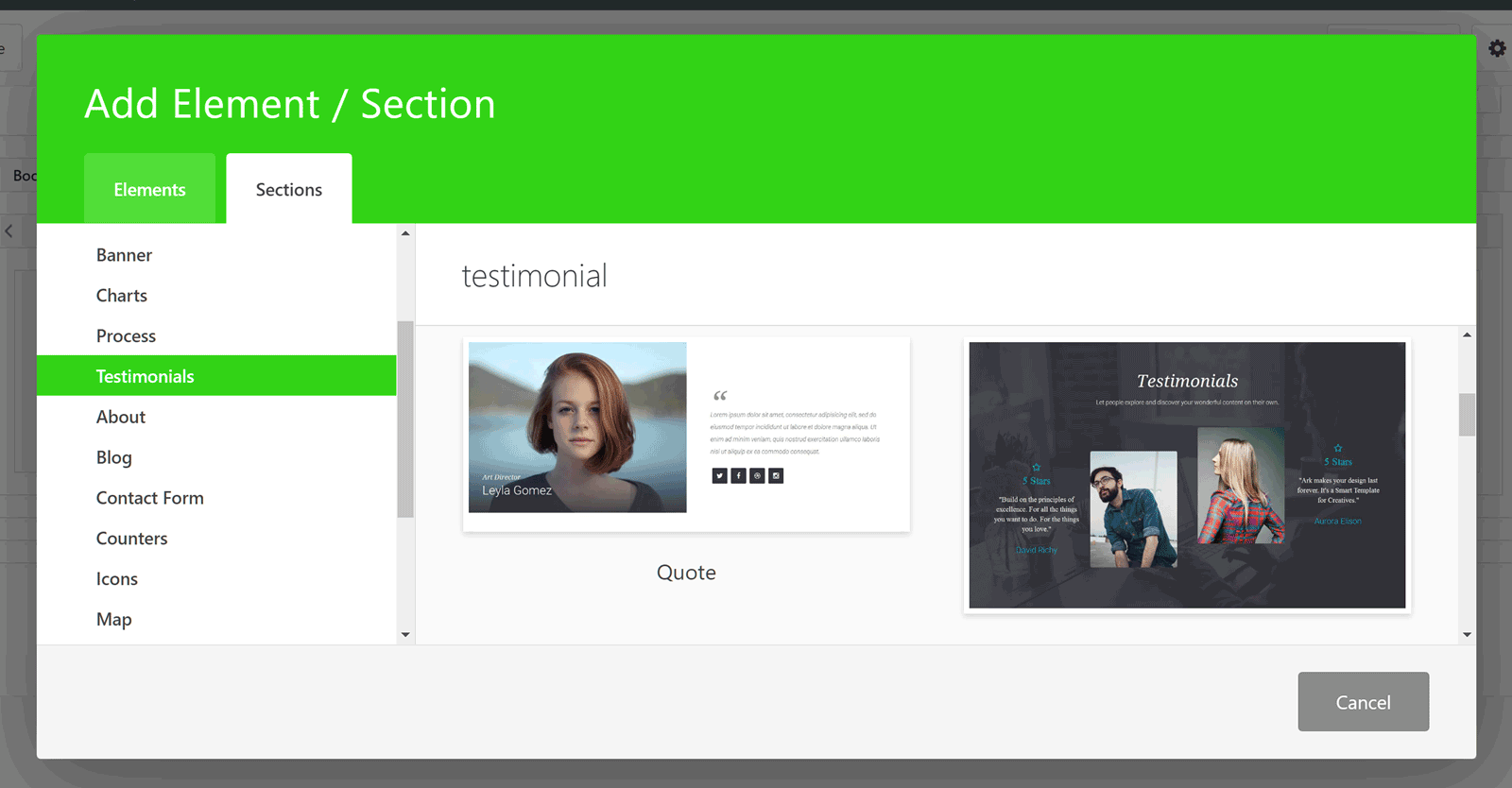Click the category list scroll-up arrow

pyautogui.click(x=405, y=233)
